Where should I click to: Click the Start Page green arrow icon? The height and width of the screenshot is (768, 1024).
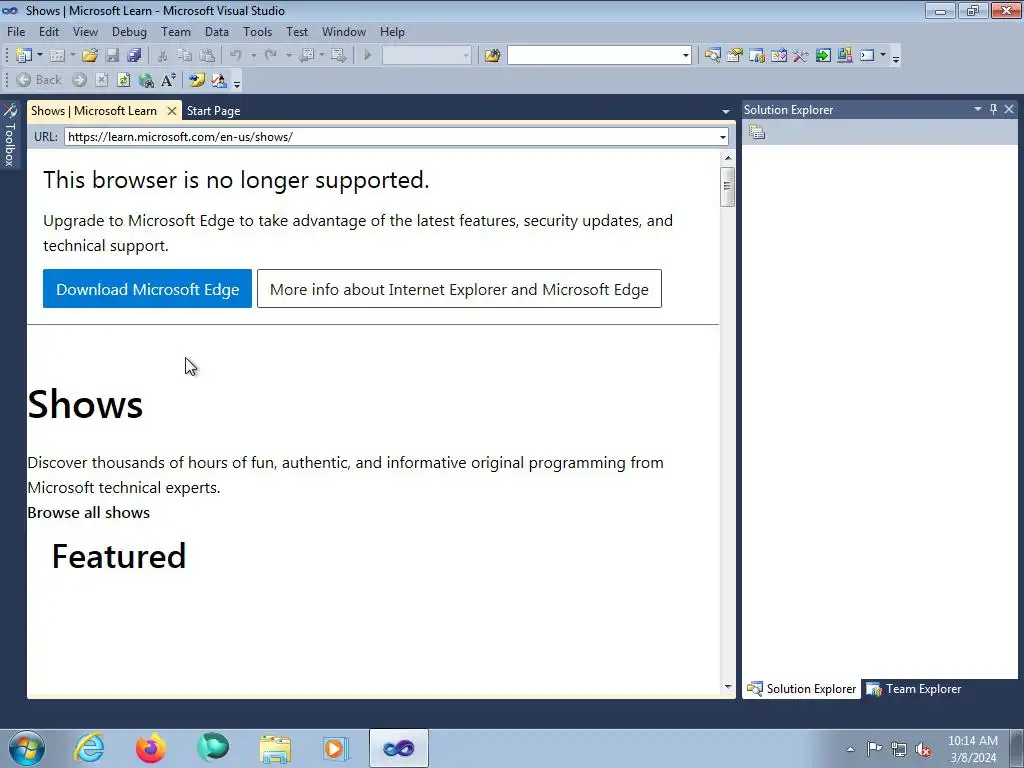(823, 56)
